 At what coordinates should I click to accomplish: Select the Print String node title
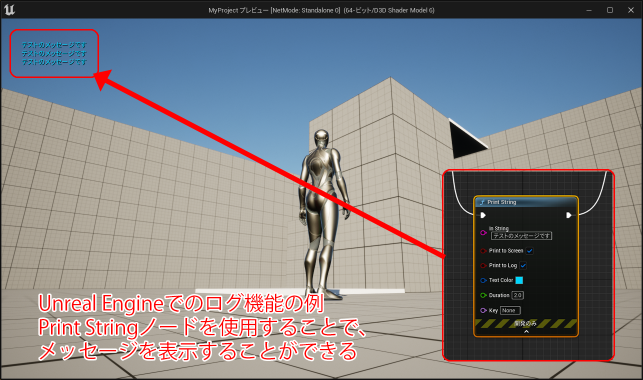point(502,202)
